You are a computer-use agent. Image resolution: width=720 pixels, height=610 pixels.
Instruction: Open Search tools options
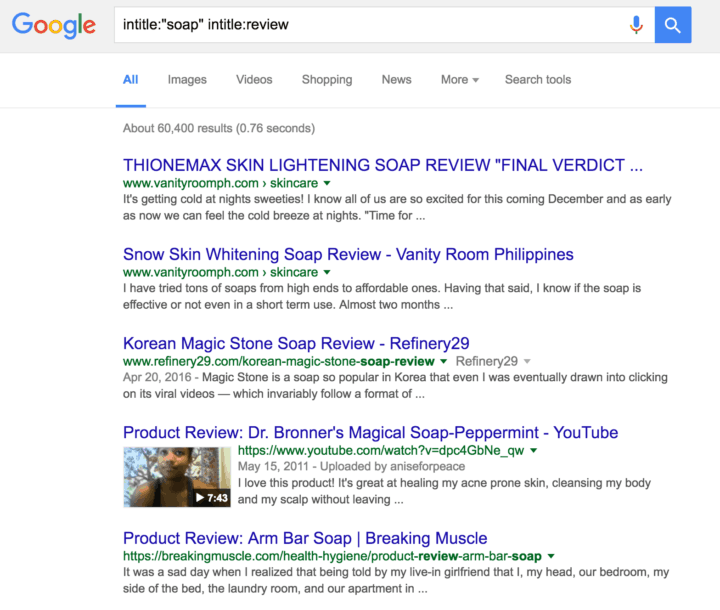coord(538,80)
